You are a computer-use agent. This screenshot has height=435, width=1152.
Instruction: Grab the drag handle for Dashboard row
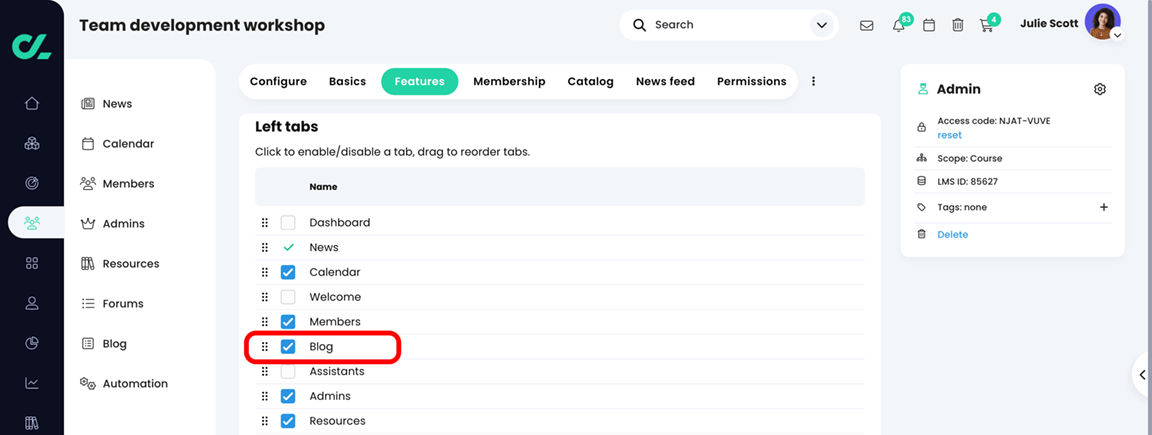click(264, 223)
